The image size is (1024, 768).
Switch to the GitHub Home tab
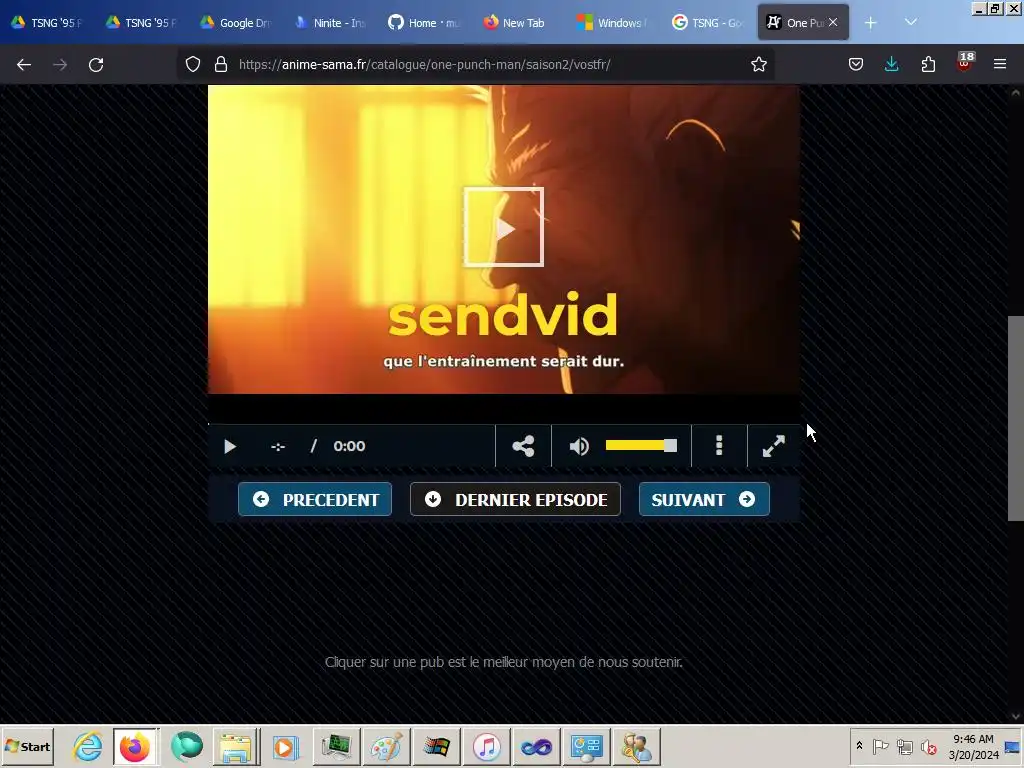tap(424, 23)
